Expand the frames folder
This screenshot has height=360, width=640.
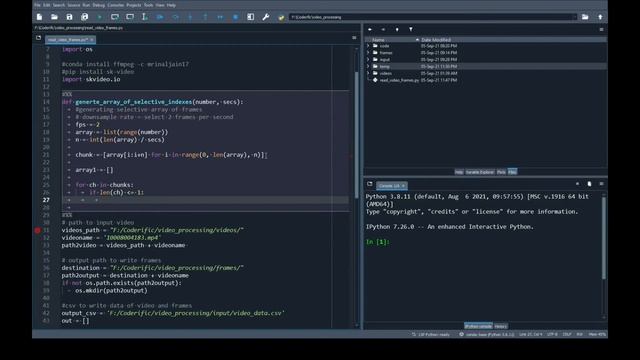(368, 53)
